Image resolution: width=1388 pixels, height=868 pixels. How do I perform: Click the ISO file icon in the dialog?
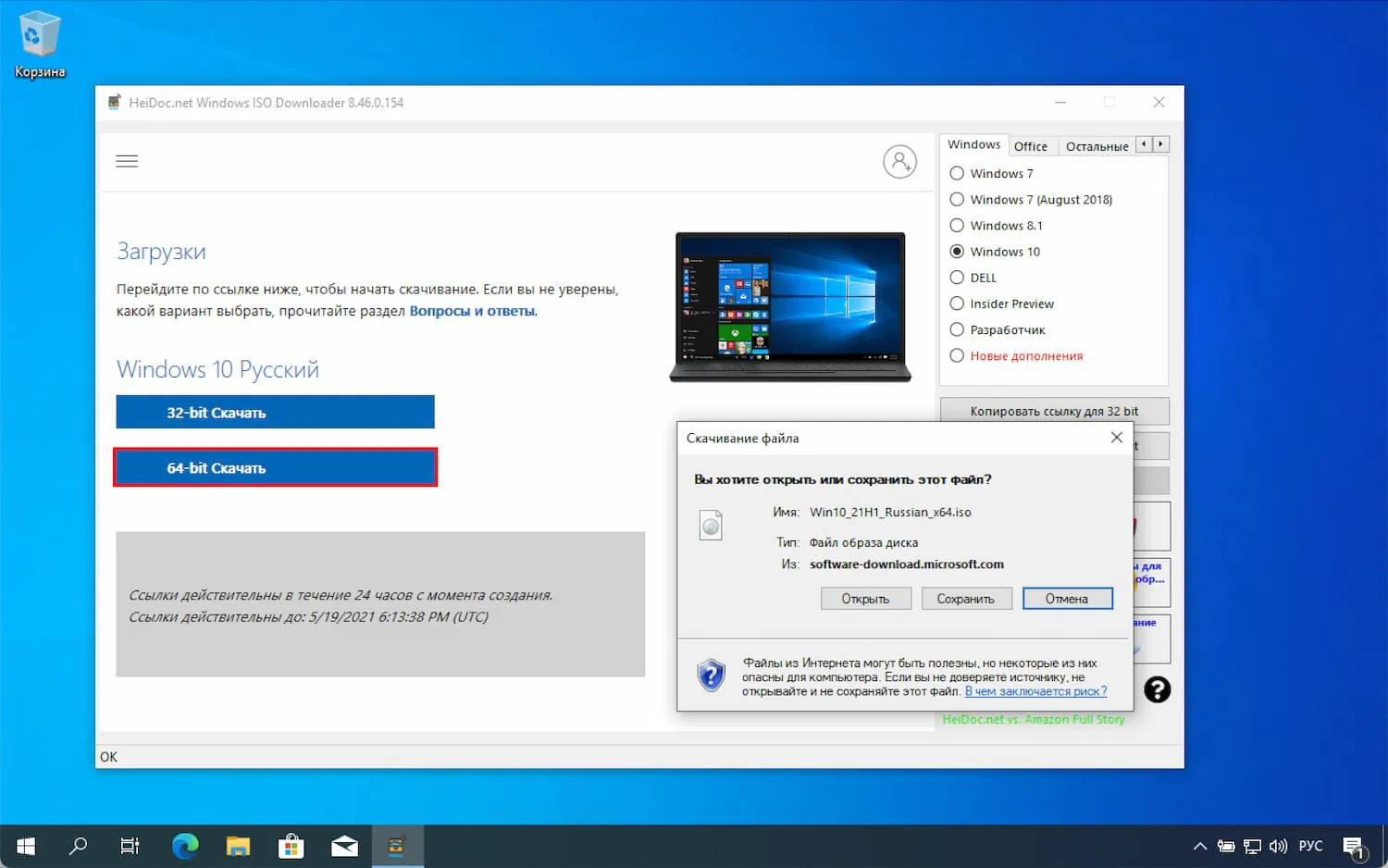click(x=710, y=525)
